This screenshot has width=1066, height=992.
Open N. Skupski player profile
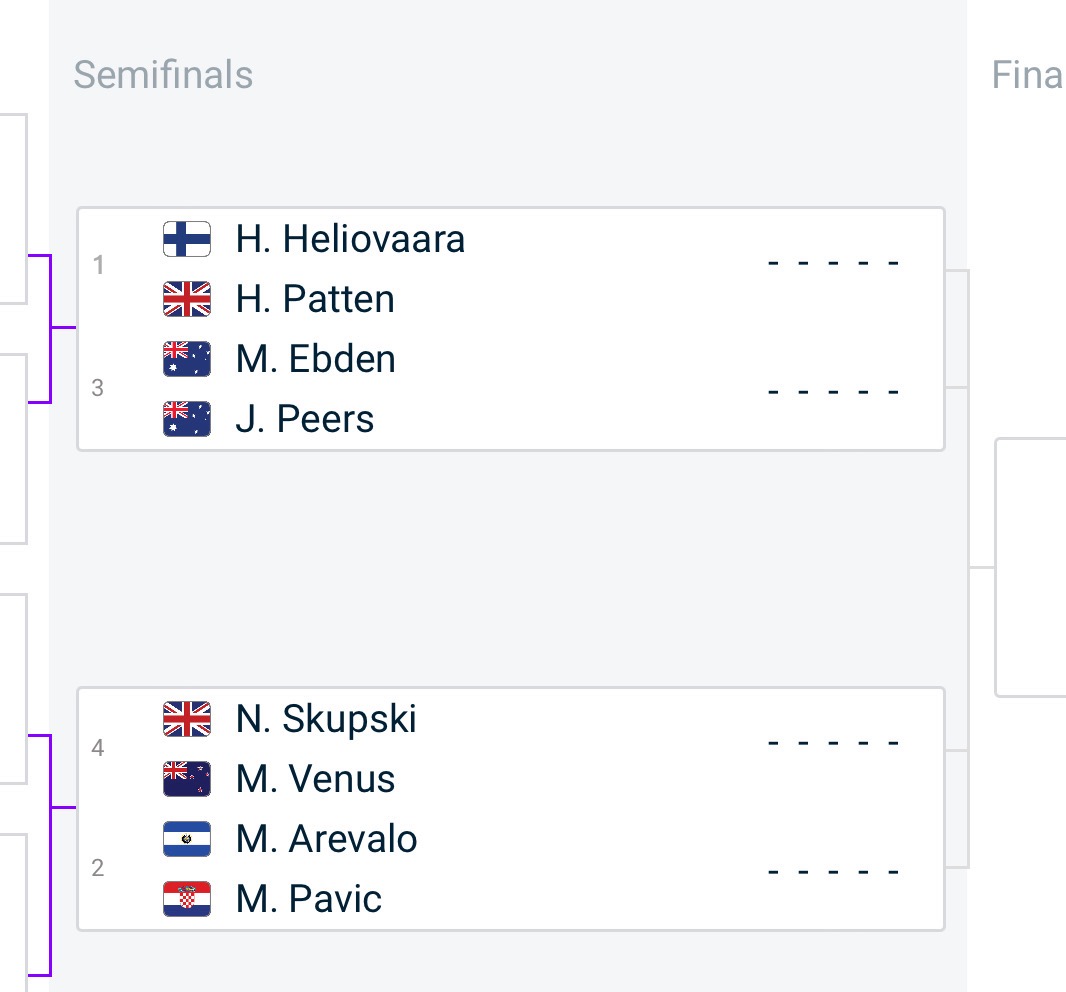[x=326, y=719]
